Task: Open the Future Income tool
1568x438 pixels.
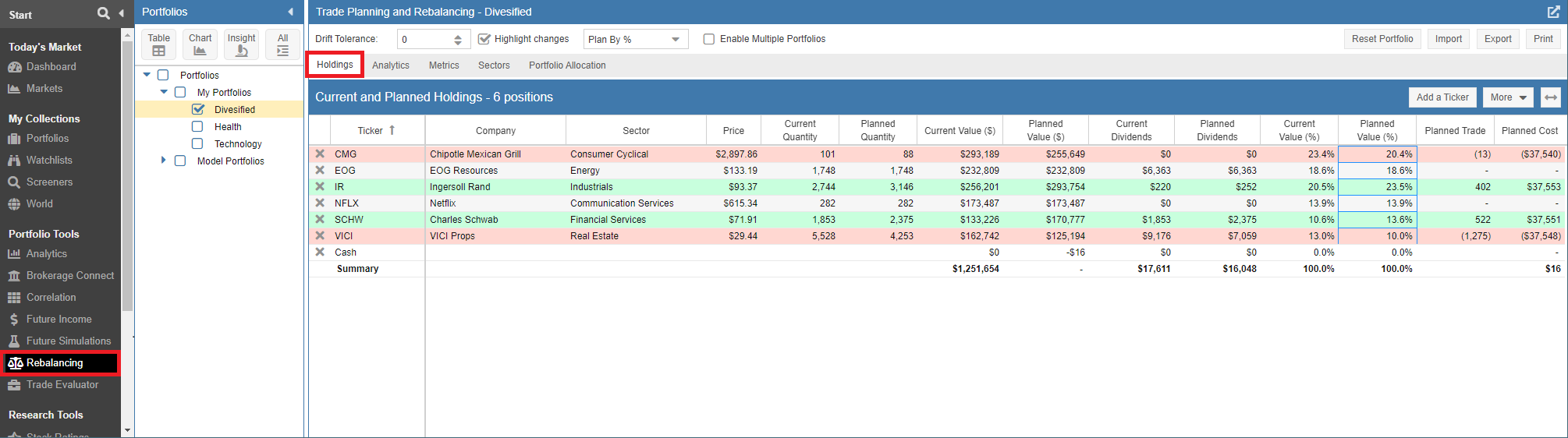Action: [59, 320]
